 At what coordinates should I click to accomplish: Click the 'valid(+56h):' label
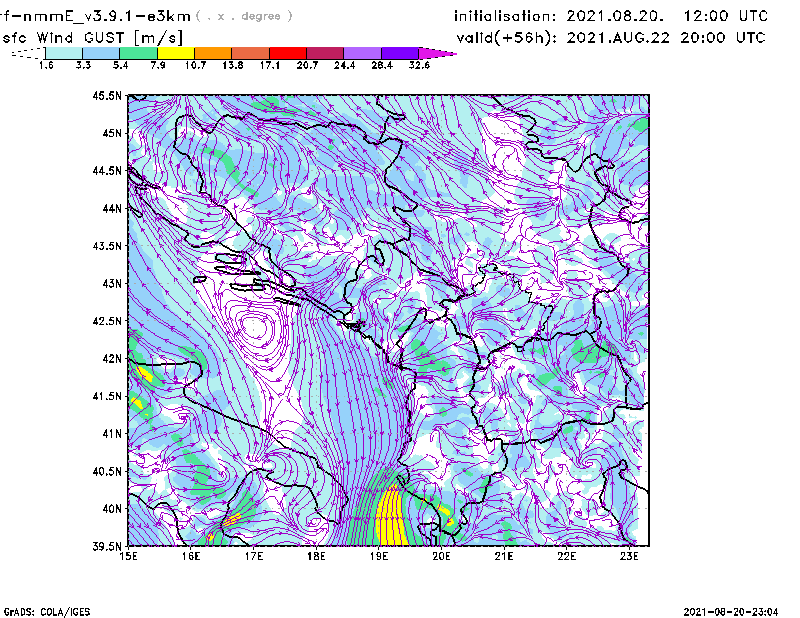pos(507,38)
